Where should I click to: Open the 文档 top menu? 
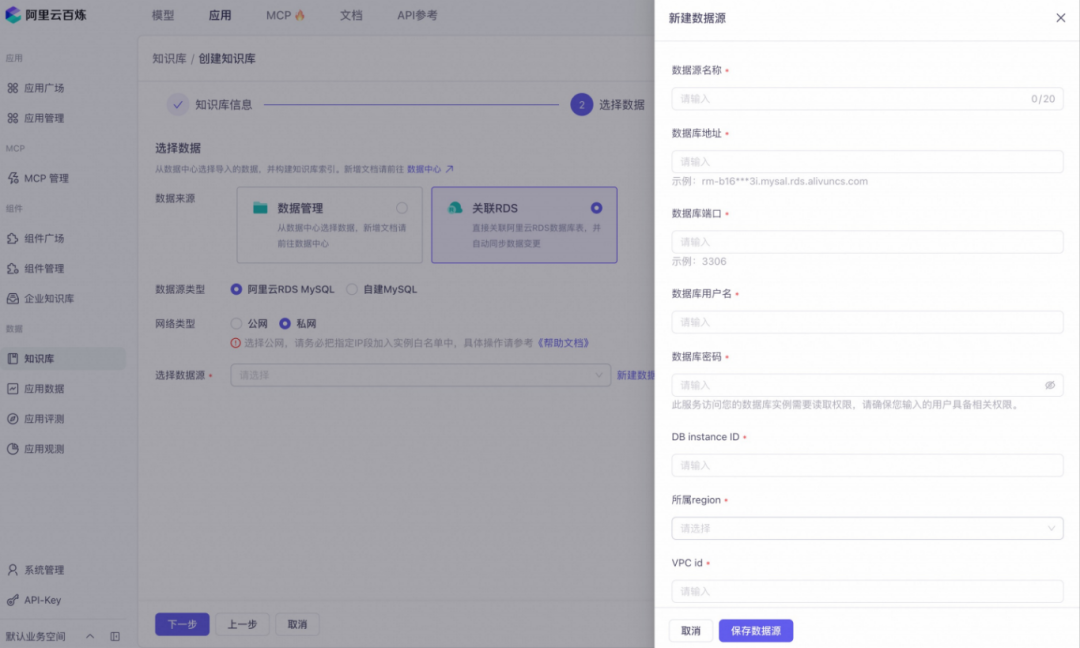[351, 15]
